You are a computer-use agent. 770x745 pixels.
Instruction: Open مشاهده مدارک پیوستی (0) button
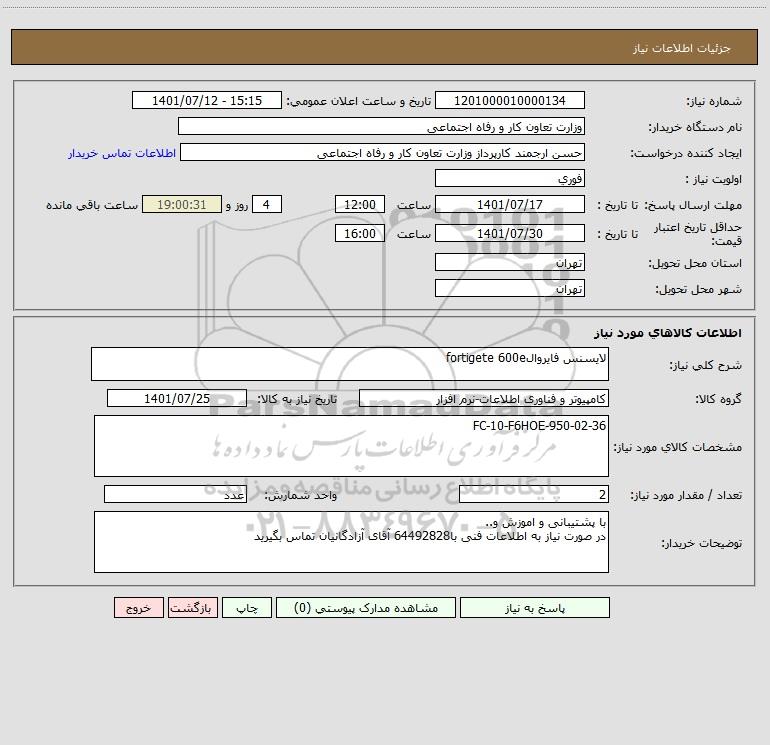(366, 607)
